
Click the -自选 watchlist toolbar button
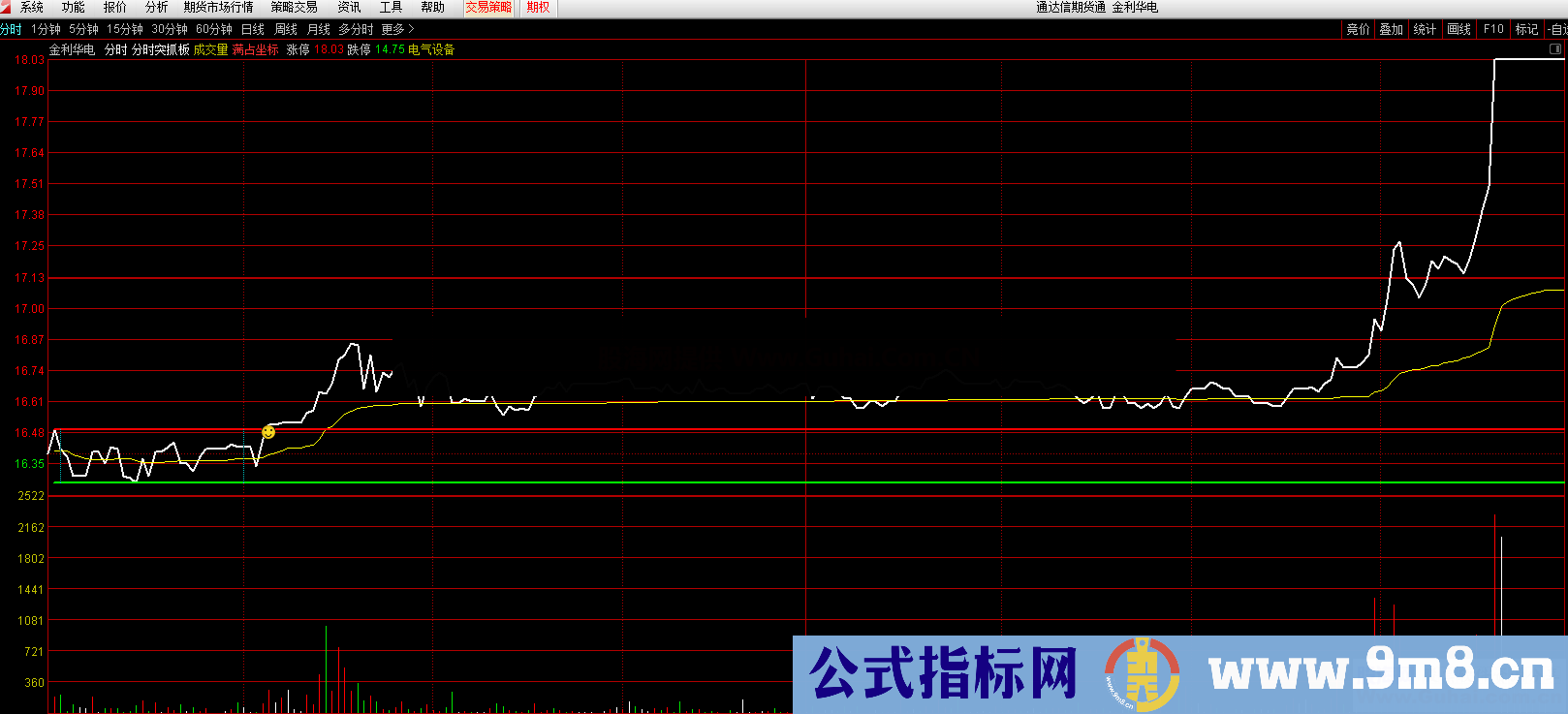pyautogui.click(x=1557, y=30)
